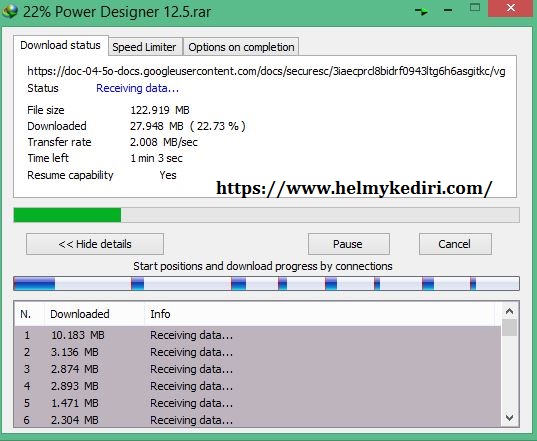Select connection row with 2.874 MB
Viewport: 537px width, 441px height.
coord(257,369)
